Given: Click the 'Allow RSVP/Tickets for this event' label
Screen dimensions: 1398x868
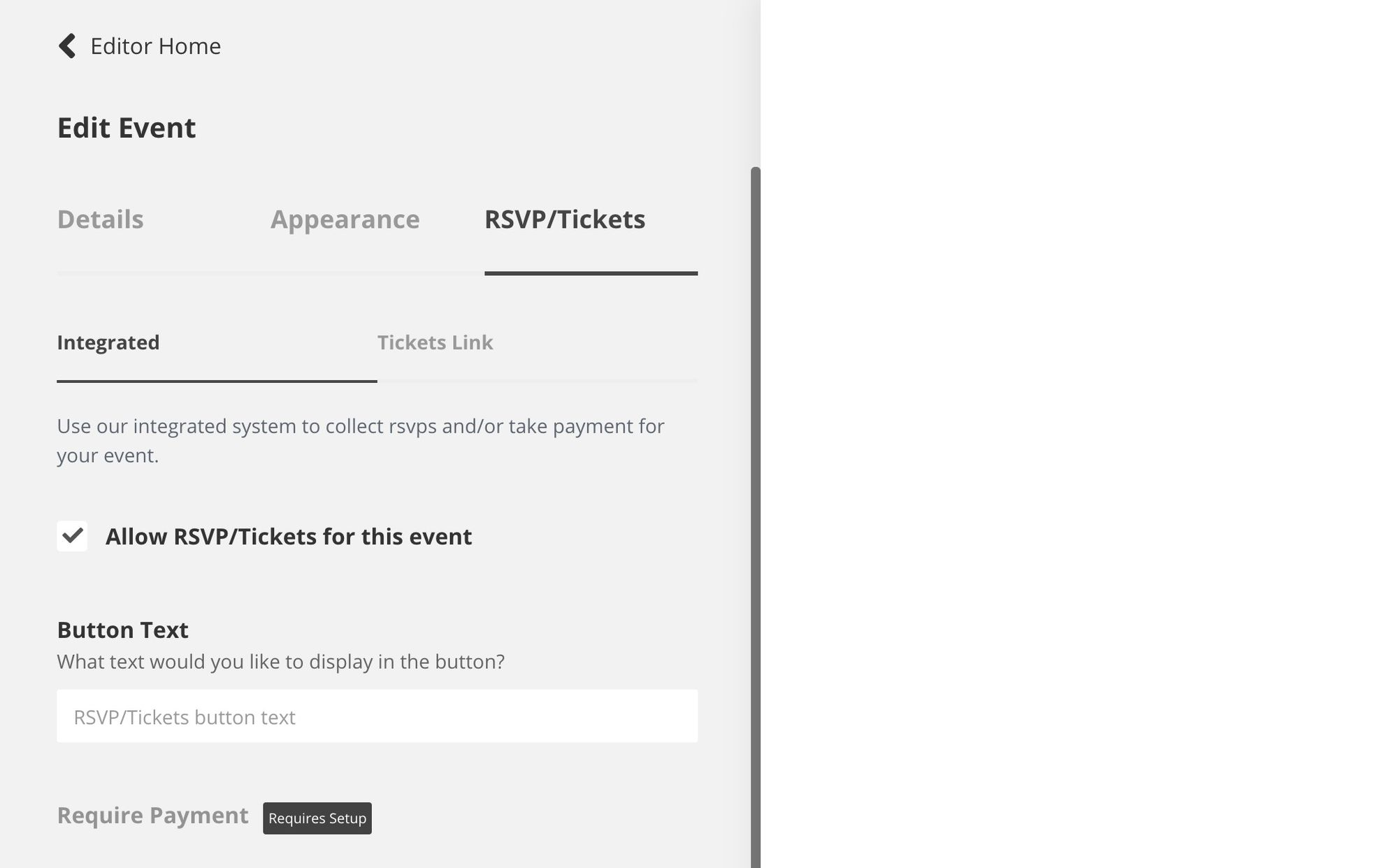Looking at the screenshot, I should (288, 537).
